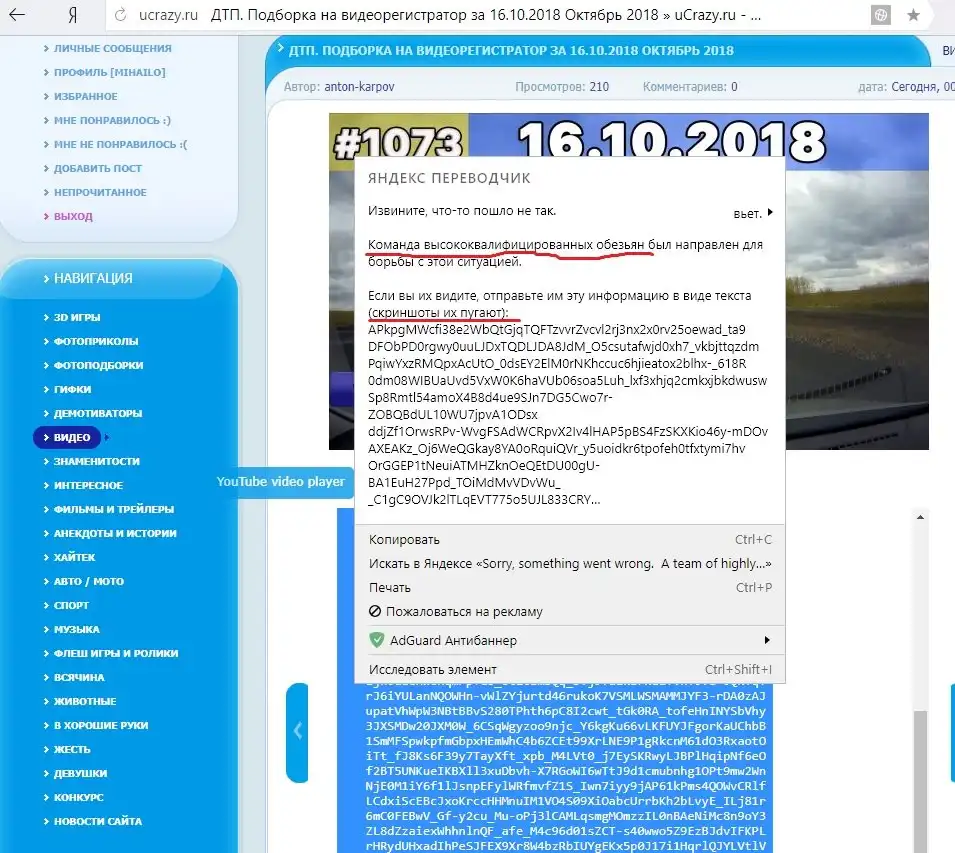
Task: Click the AdGuard green shield icon
Action: (x=377, y=640)
